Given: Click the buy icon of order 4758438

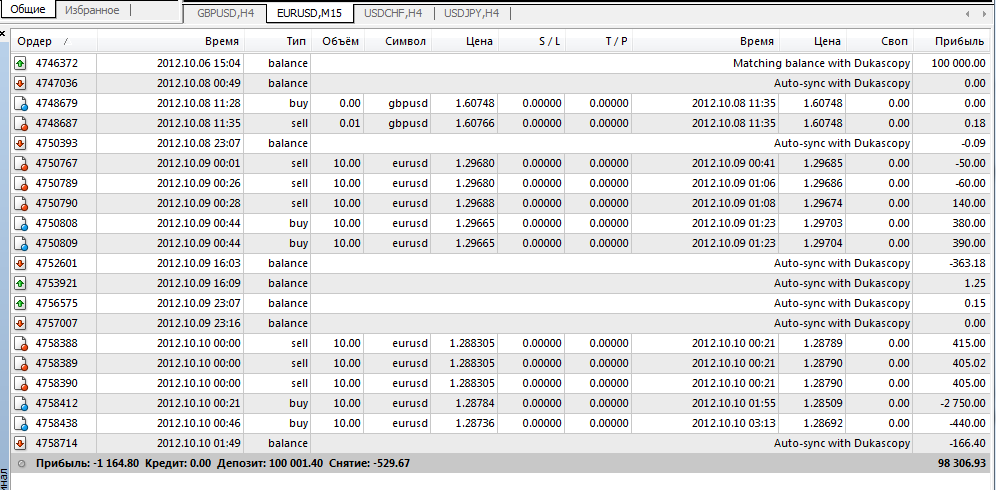Looking at the screenshot, I should pos(21,424).
